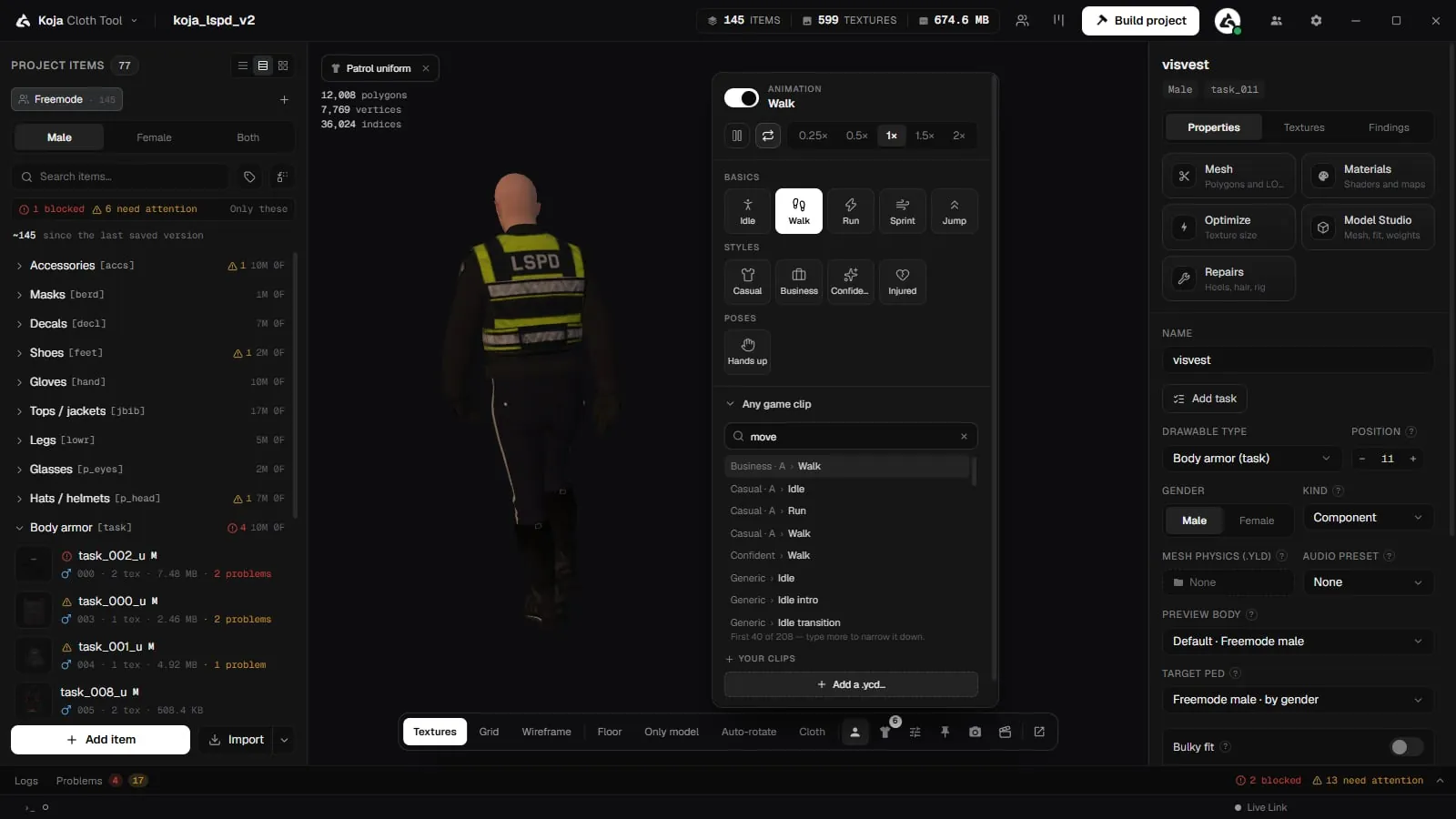1456x819 pixels.
Task: Open the camera screenshot tool
Action: pos(975,732)
